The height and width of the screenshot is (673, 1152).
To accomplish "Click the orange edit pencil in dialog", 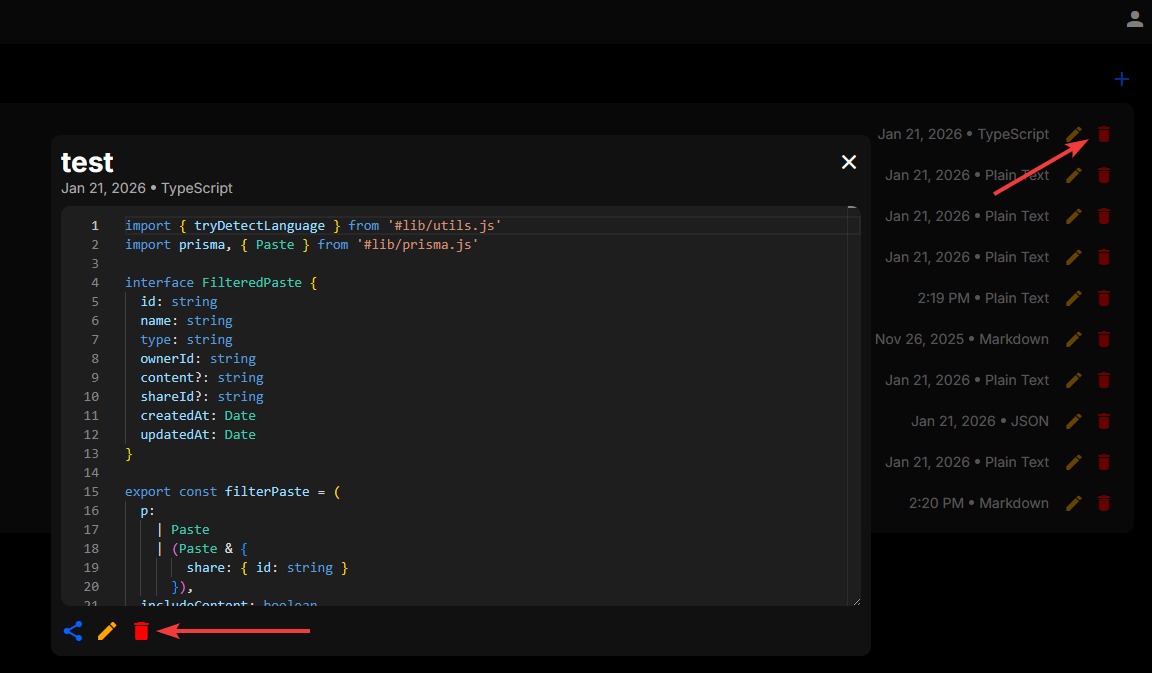I will (107, 631).
